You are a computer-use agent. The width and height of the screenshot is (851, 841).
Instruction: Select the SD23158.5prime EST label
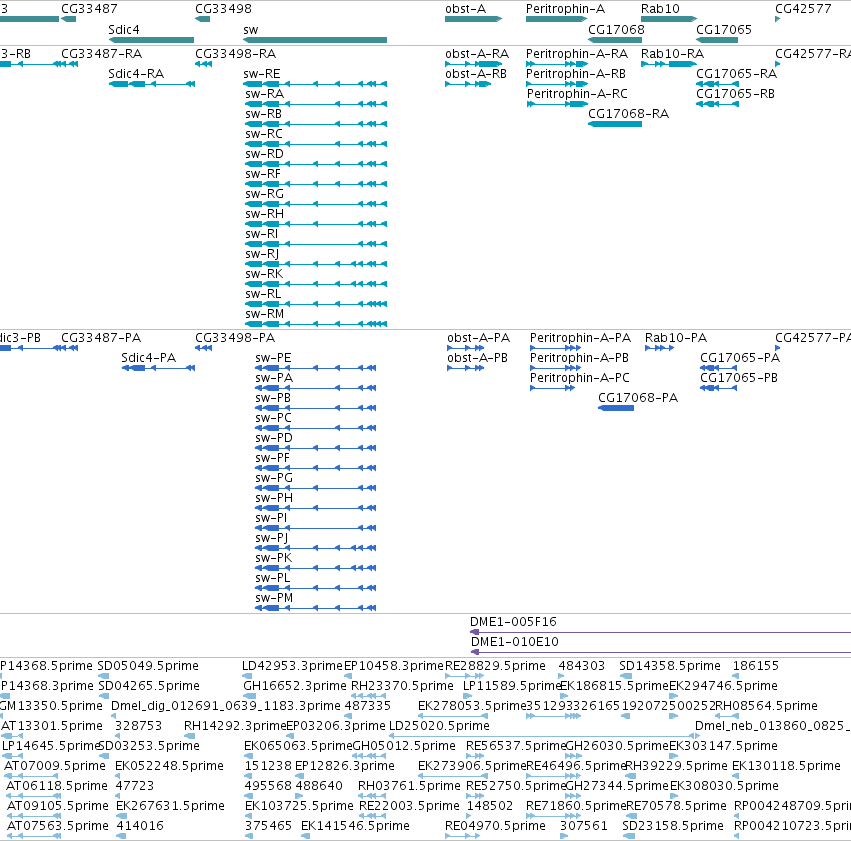coord(672,826)
